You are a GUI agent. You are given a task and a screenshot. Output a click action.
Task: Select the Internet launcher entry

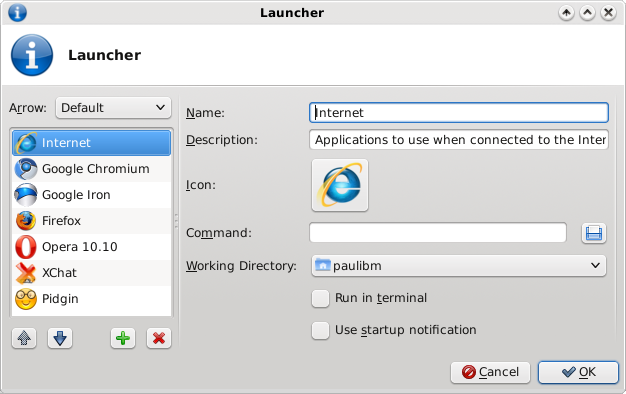click(91, 143)
